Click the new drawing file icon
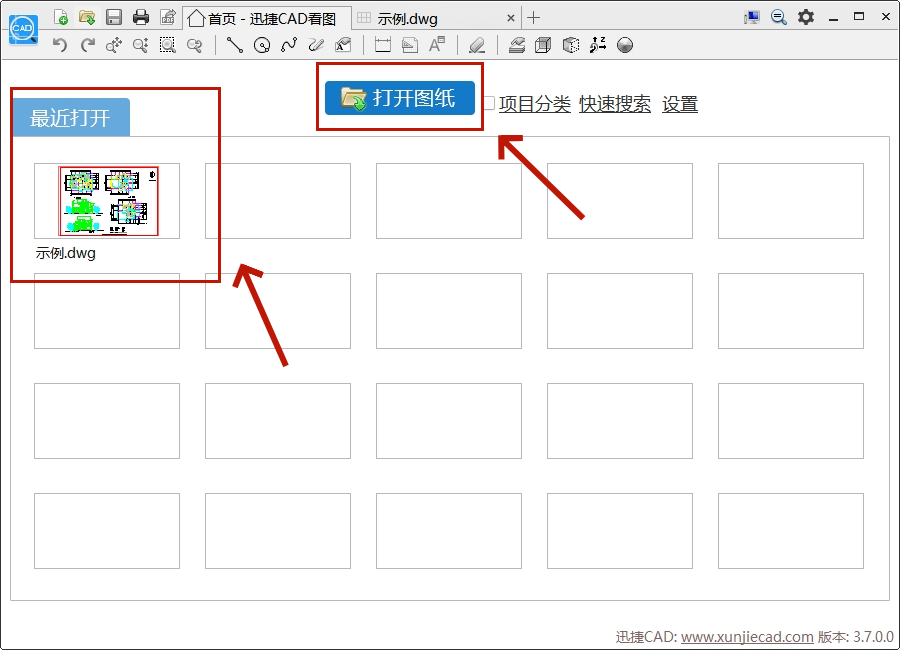 61,17
